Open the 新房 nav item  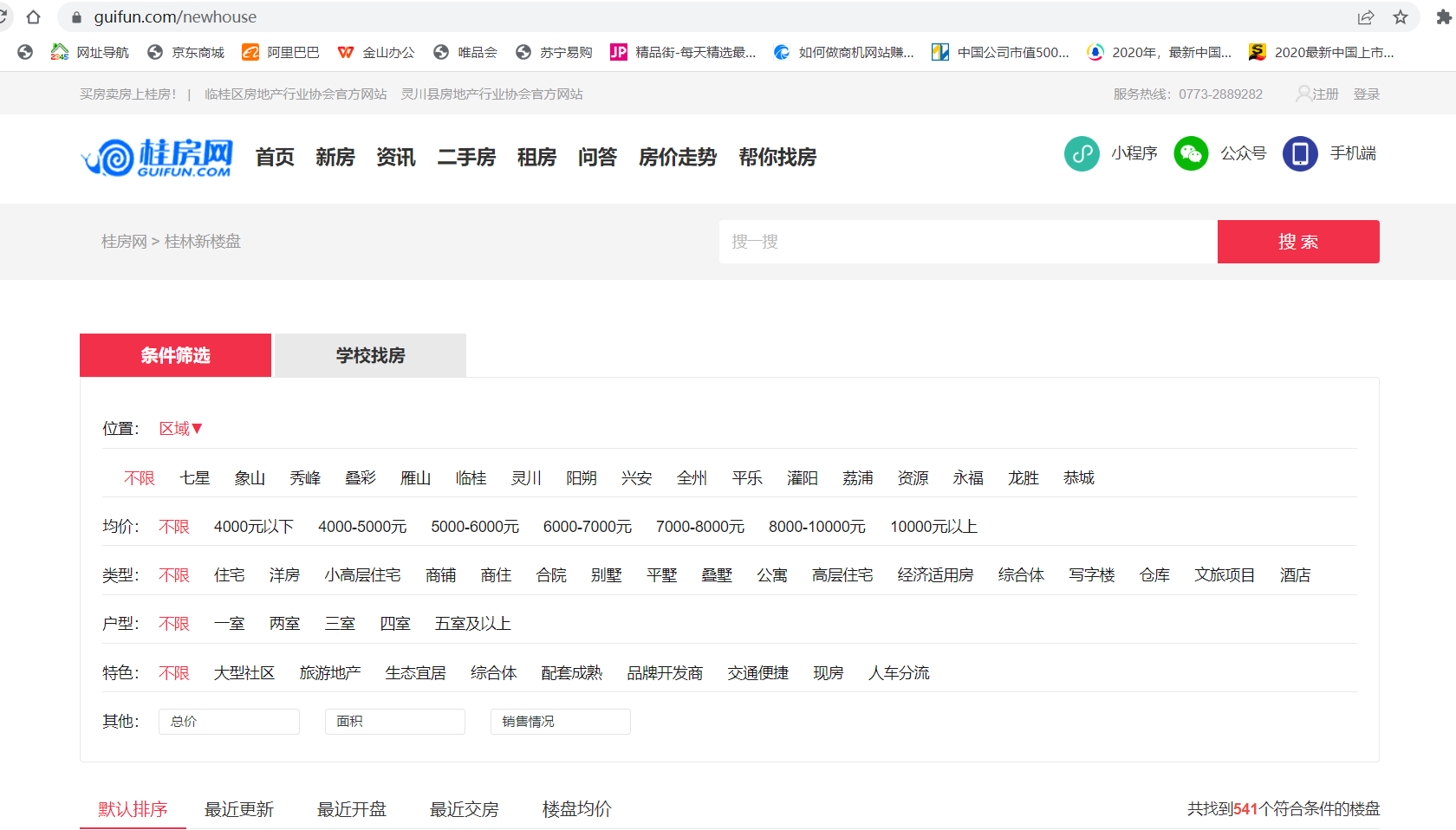(335, 158)
